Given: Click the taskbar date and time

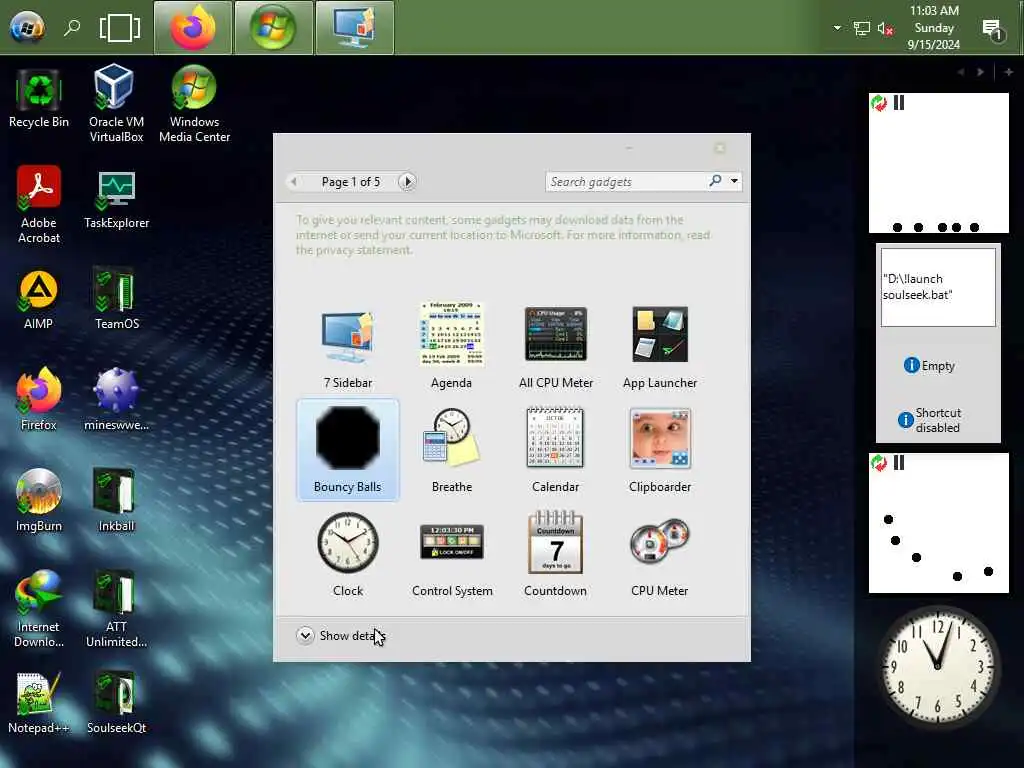Looking at the screenshot, I should 934,27.
